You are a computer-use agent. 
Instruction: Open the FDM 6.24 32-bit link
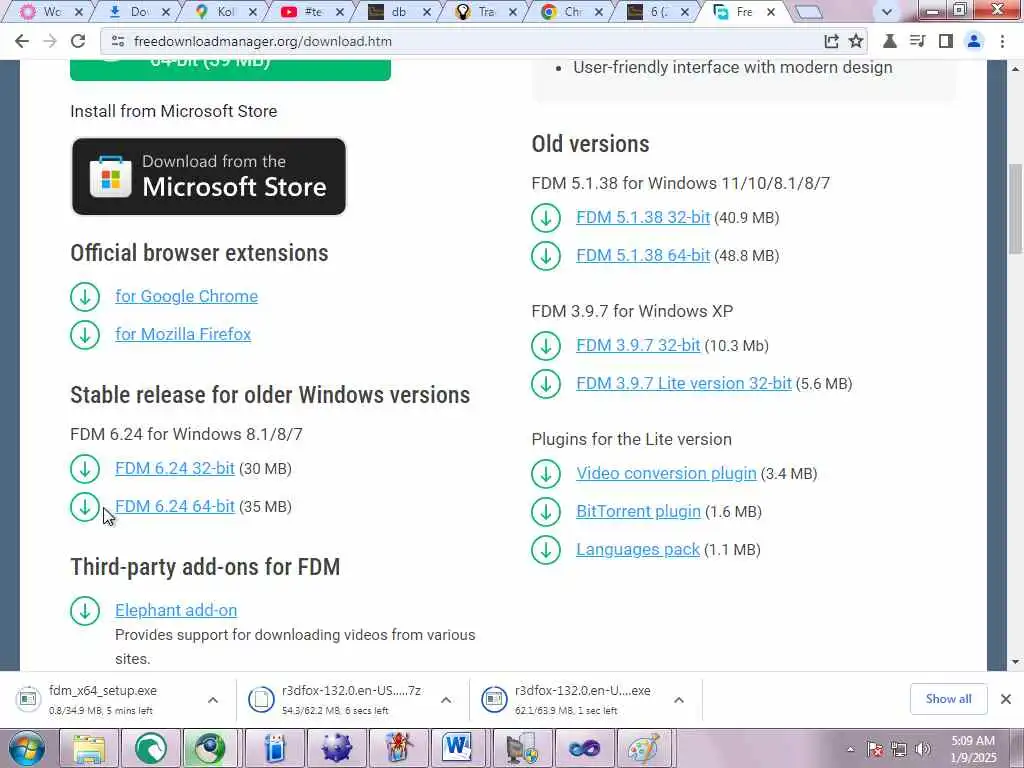(x=174, y=469)
